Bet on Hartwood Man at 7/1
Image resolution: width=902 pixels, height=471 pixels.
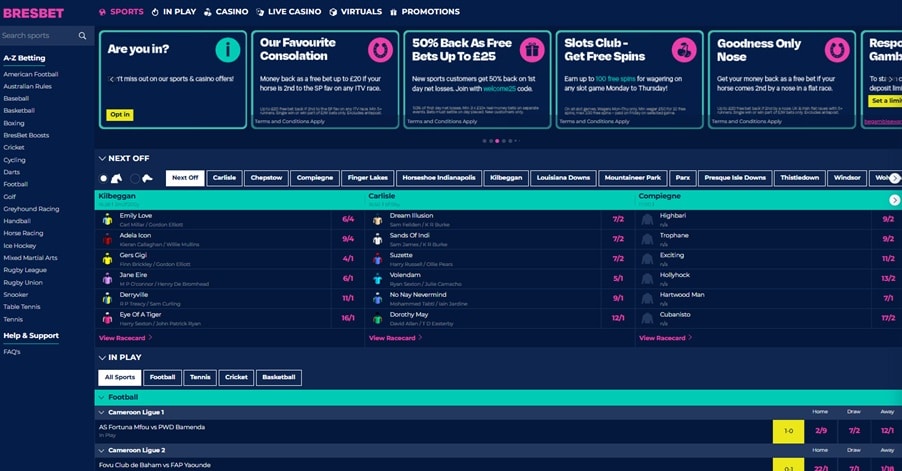click(x=888, y=298)
